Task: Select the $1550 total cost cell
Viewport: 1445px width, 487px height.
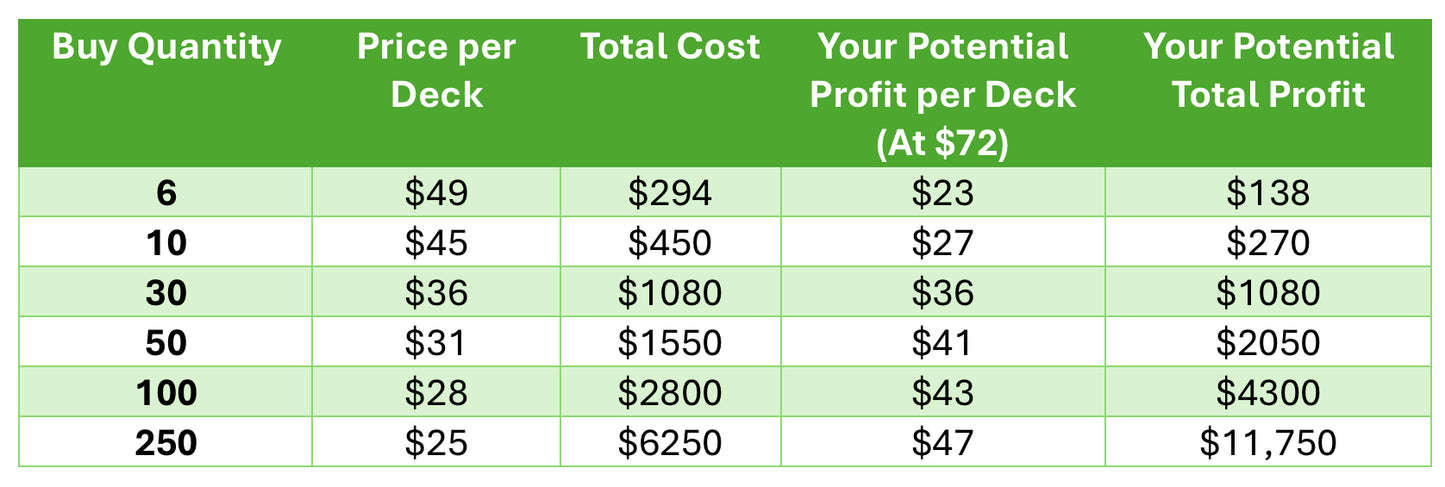Action: pos(670,342)
